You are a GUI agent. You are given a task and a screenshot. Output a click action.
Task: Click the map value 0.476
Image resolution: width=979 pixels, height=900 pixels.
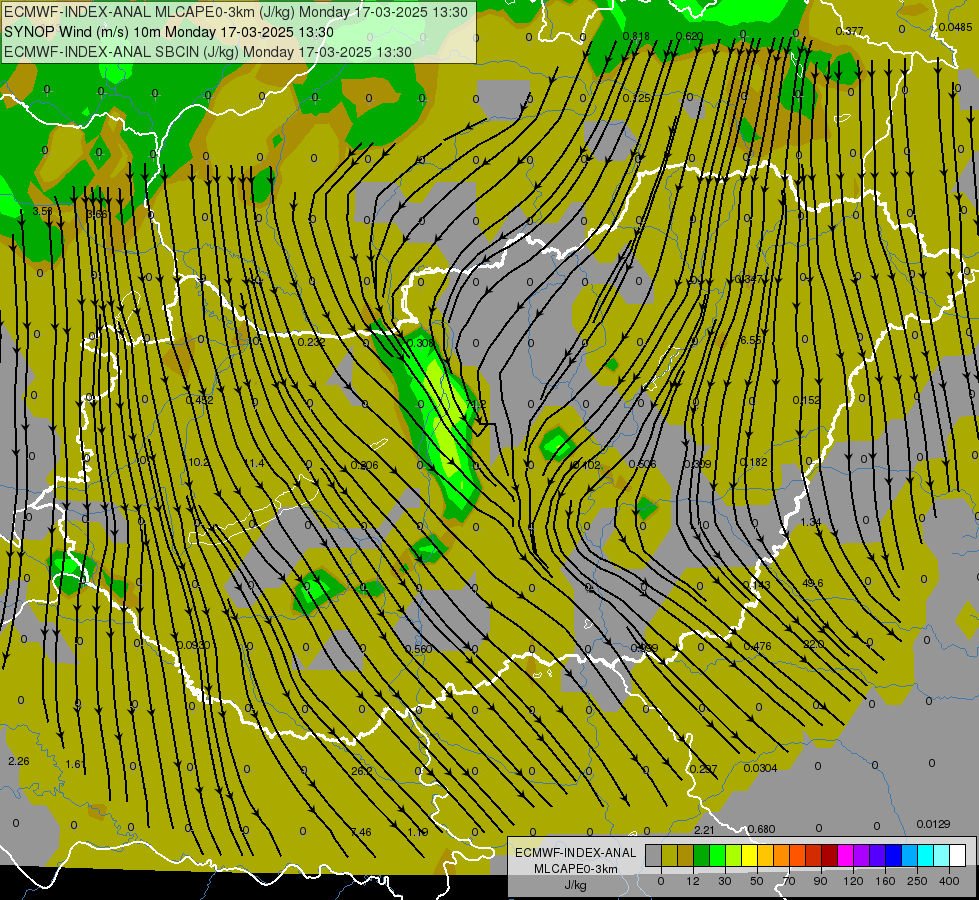tap(757, 646)
